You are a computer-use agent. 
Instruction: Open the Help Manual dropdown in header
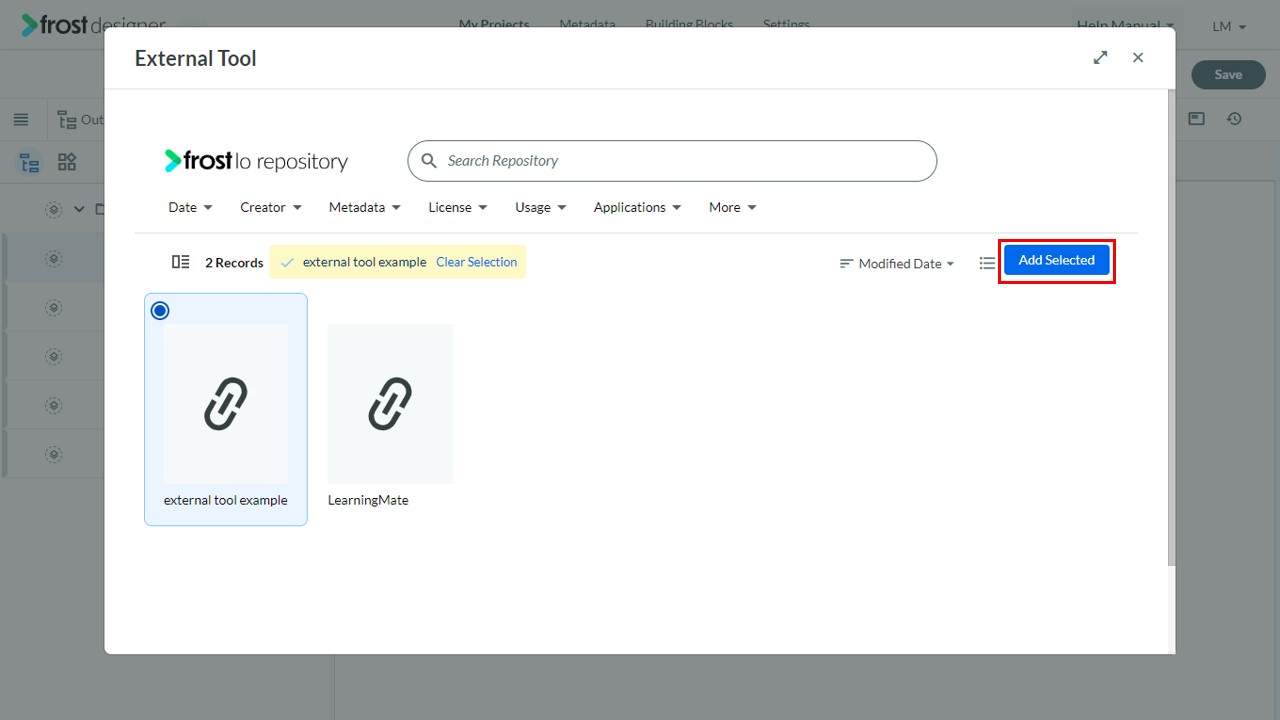point(1125,26)
